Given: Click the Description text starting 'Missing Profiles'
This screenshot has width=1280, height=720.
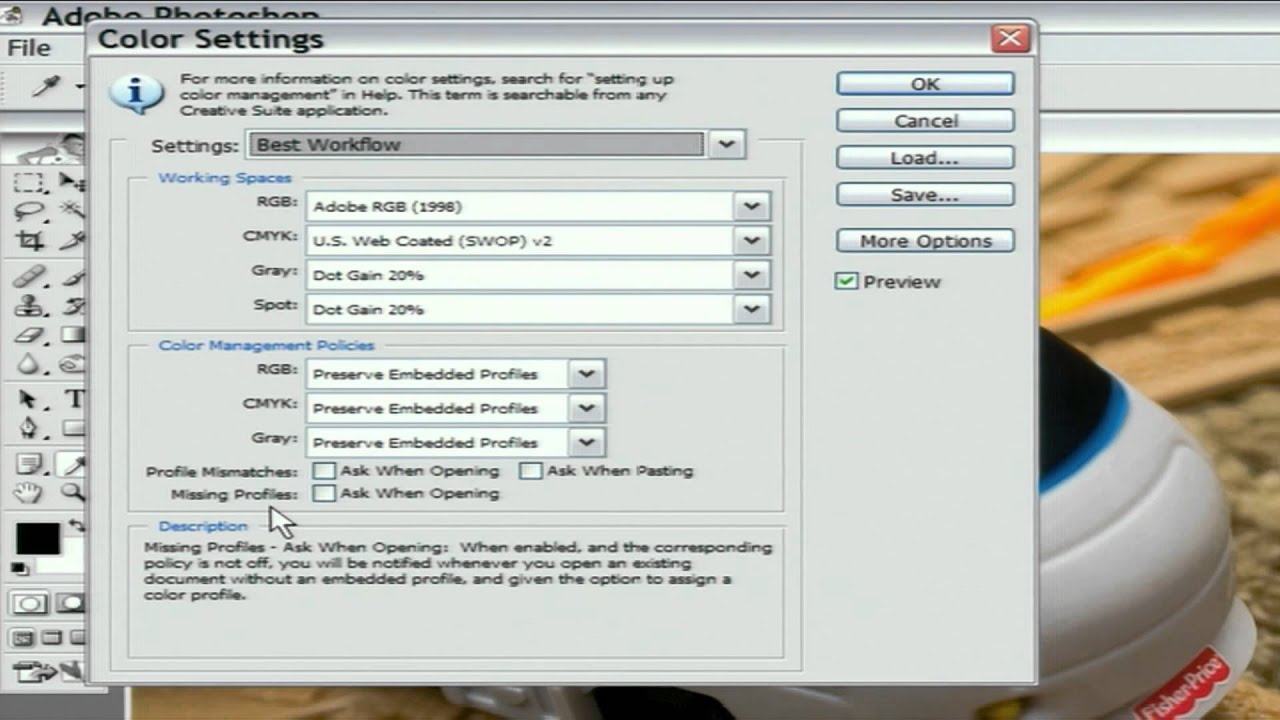Looking at the screenshot, I should 458,571.
